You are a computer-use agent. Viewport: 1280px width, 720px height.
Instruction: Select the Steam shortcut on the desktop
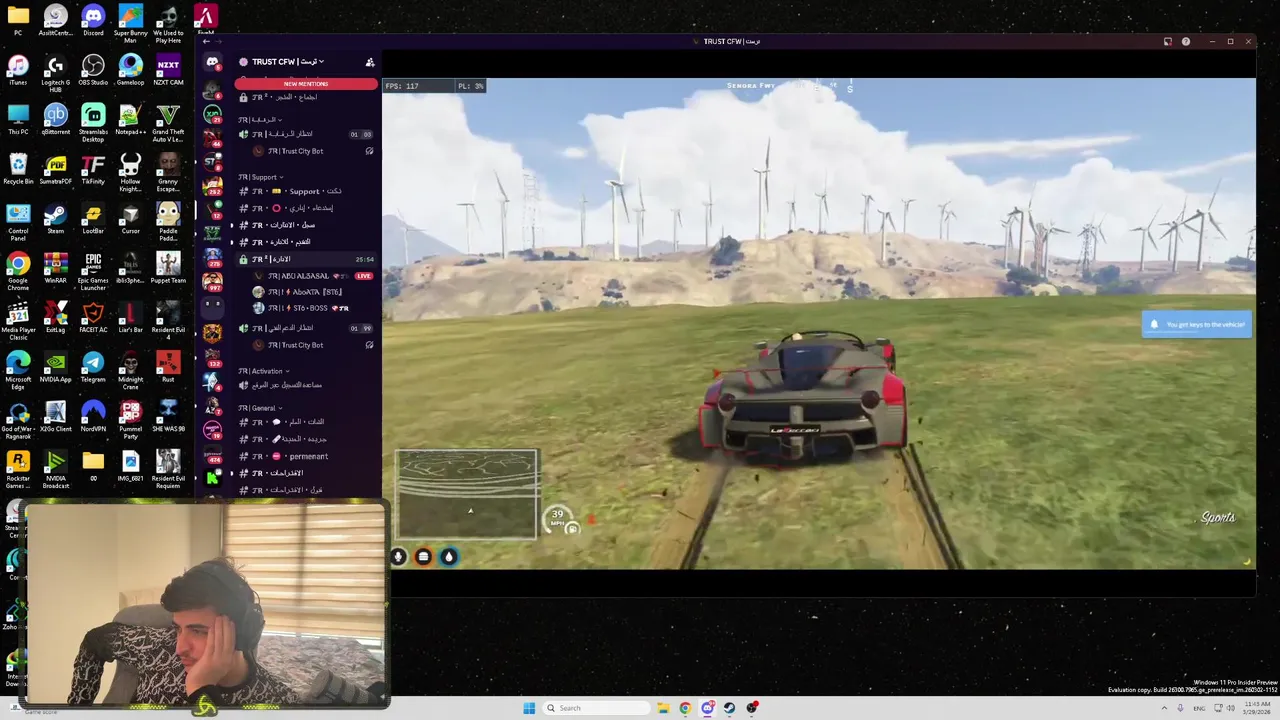click(x=55, y=218)
